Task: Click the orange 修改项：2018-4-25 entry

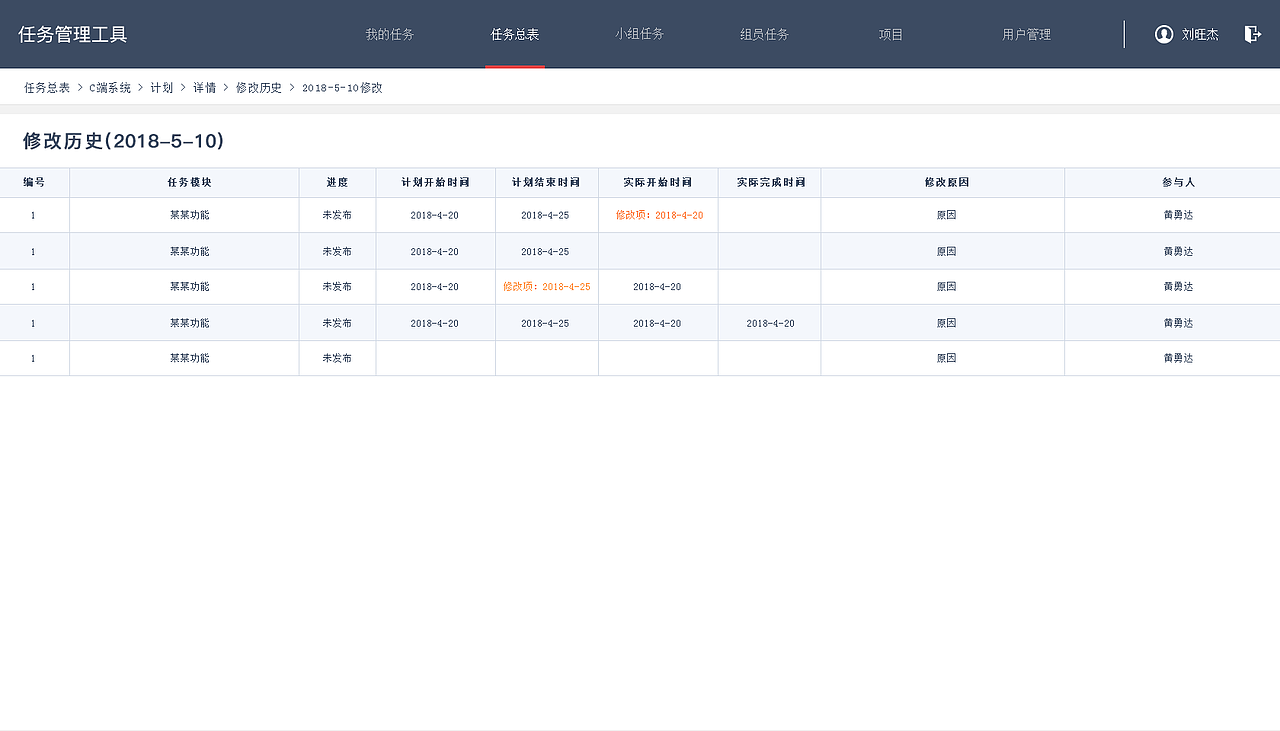Action: [x=546, y=286]
